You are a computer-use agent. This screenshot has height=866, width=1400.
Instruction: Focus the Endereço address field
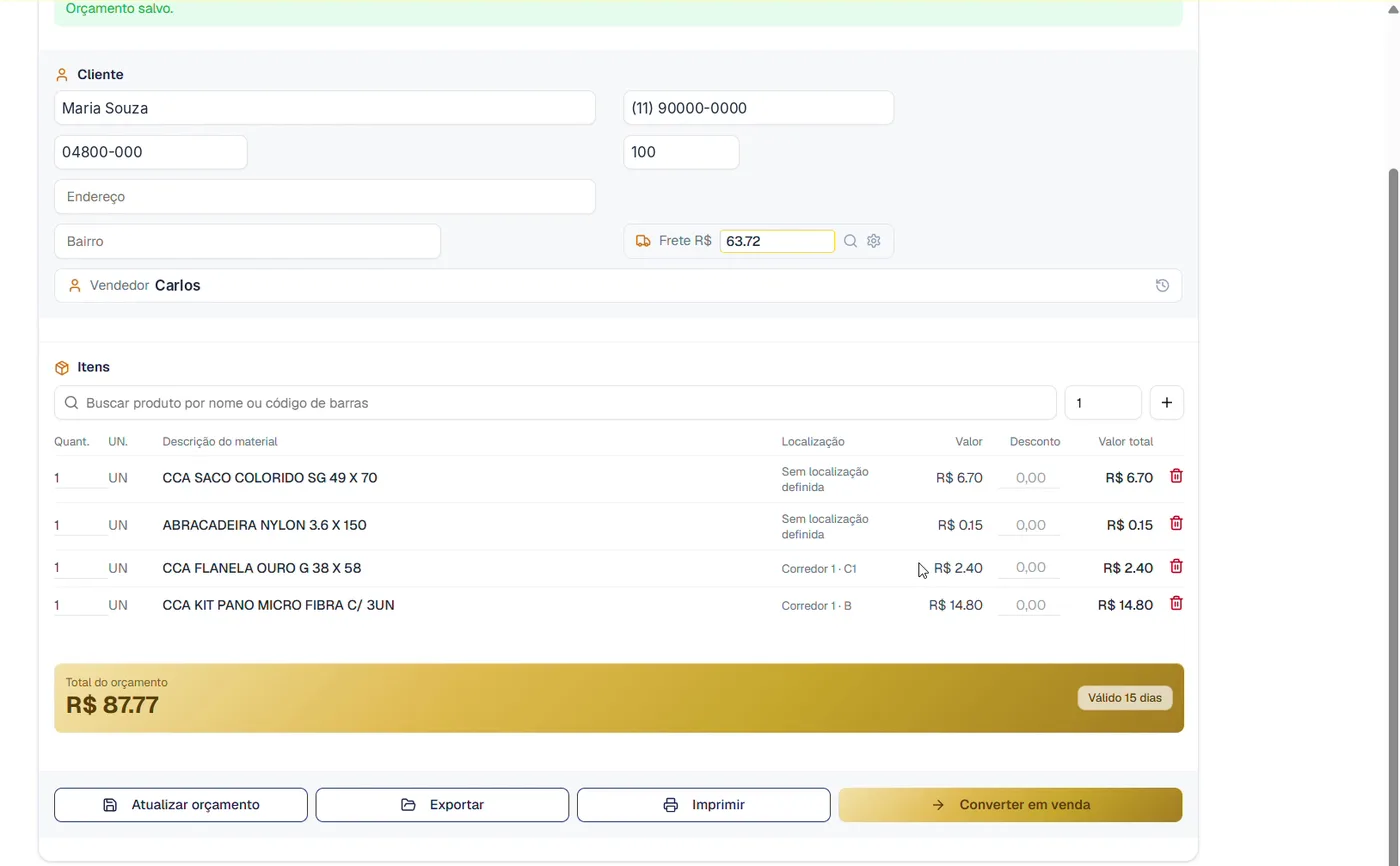point(325,197)
